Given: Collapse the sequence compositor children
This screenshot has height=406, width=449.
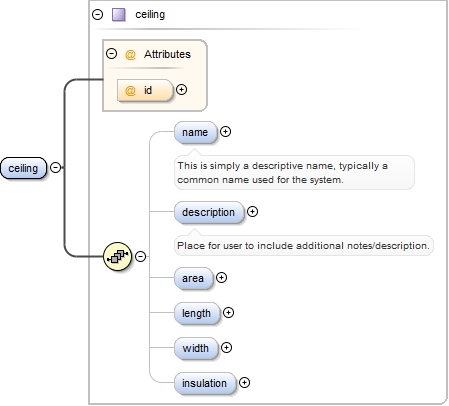Looking at the screenshot, I should 141,256.
